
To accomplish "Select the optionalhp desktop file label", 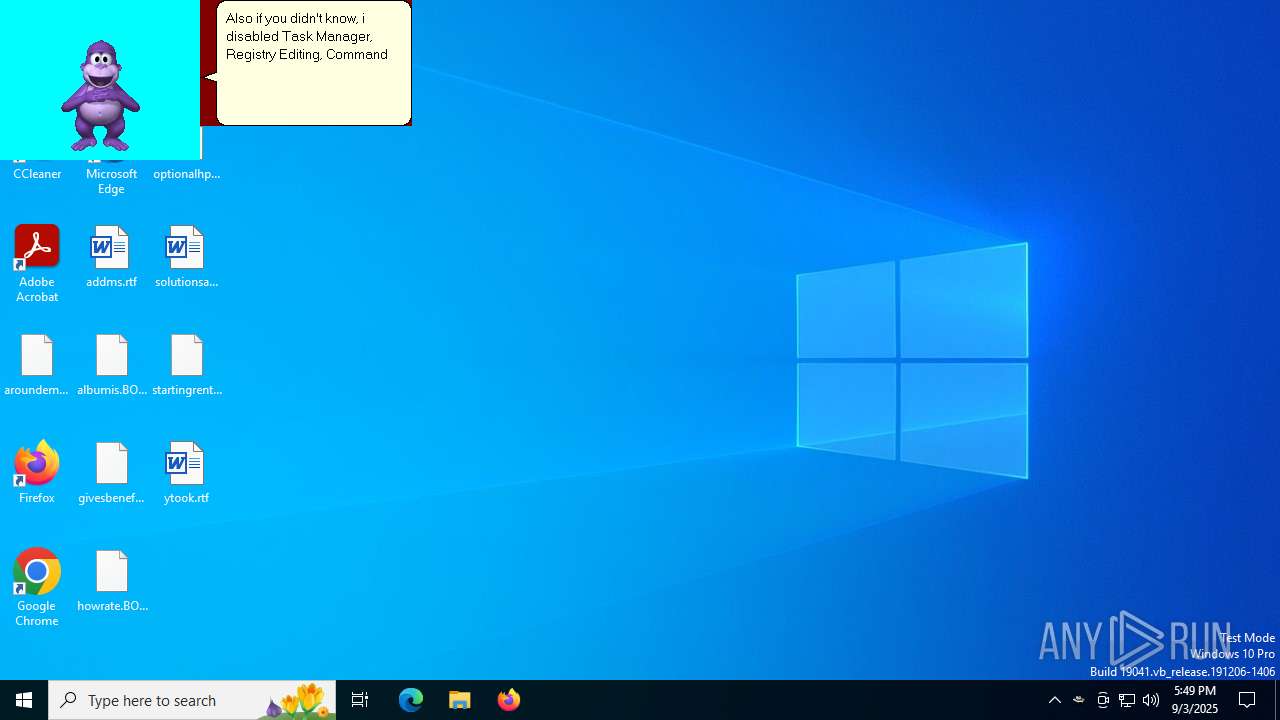I will click(x=186, y=174).
